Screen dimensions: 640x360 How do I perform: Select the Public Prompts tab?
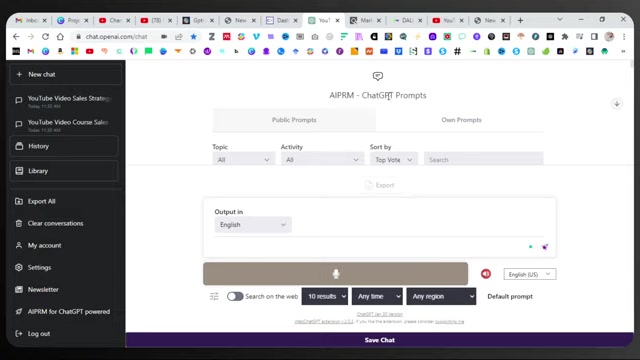click(x=294, y=120)
